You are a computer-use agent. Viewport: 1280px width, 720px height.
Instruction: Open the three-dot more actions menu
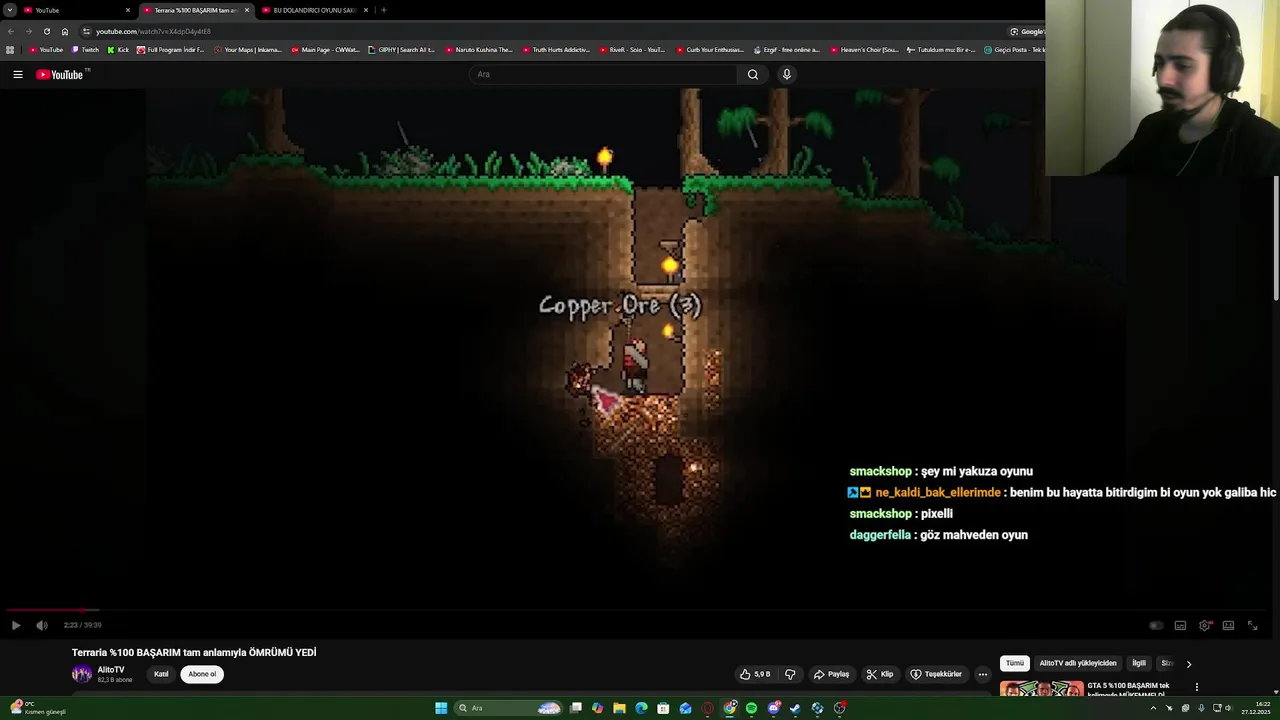983,674
